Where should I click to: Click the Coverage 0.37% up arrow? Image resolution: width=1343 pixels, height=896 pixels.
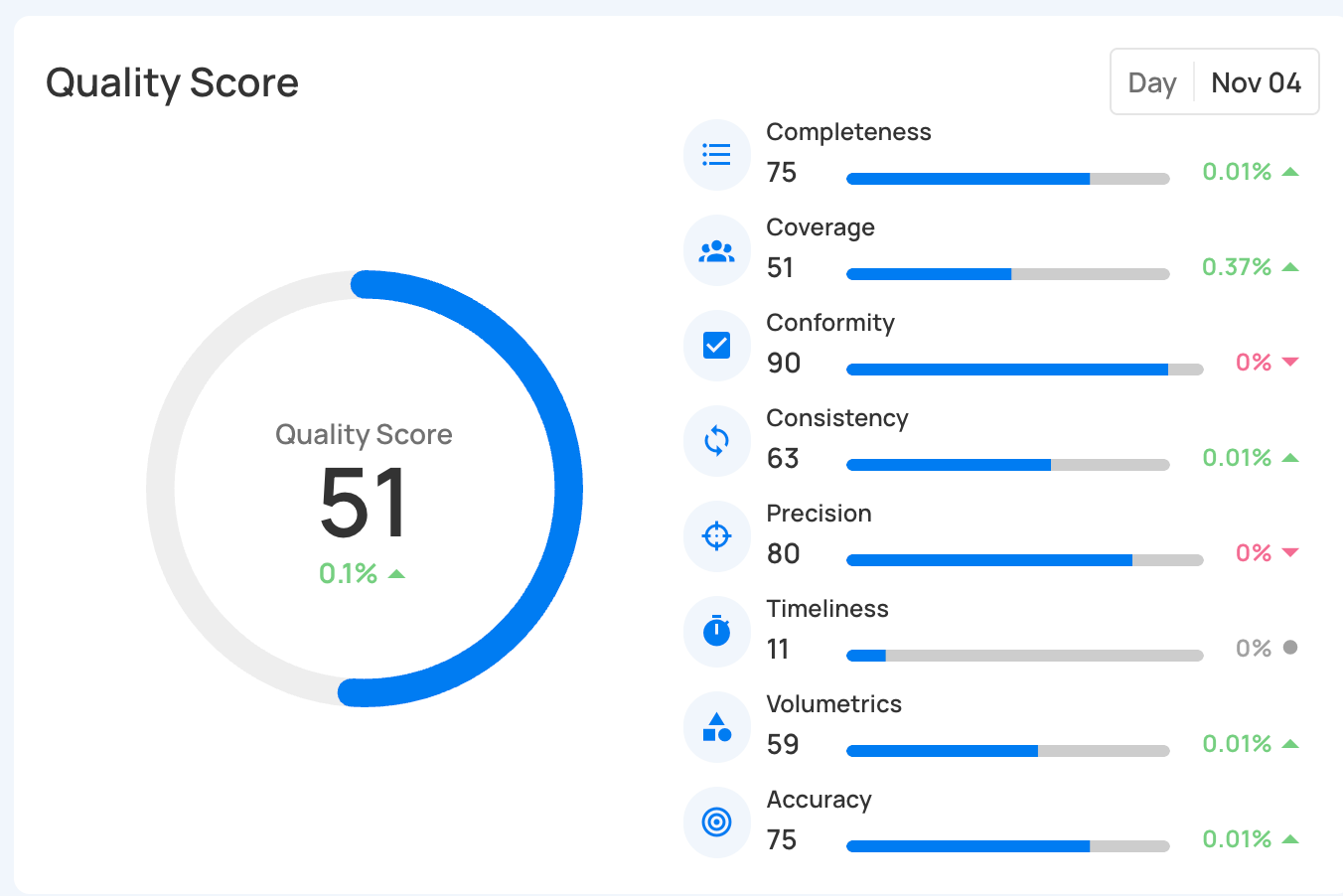(1290, 267)
